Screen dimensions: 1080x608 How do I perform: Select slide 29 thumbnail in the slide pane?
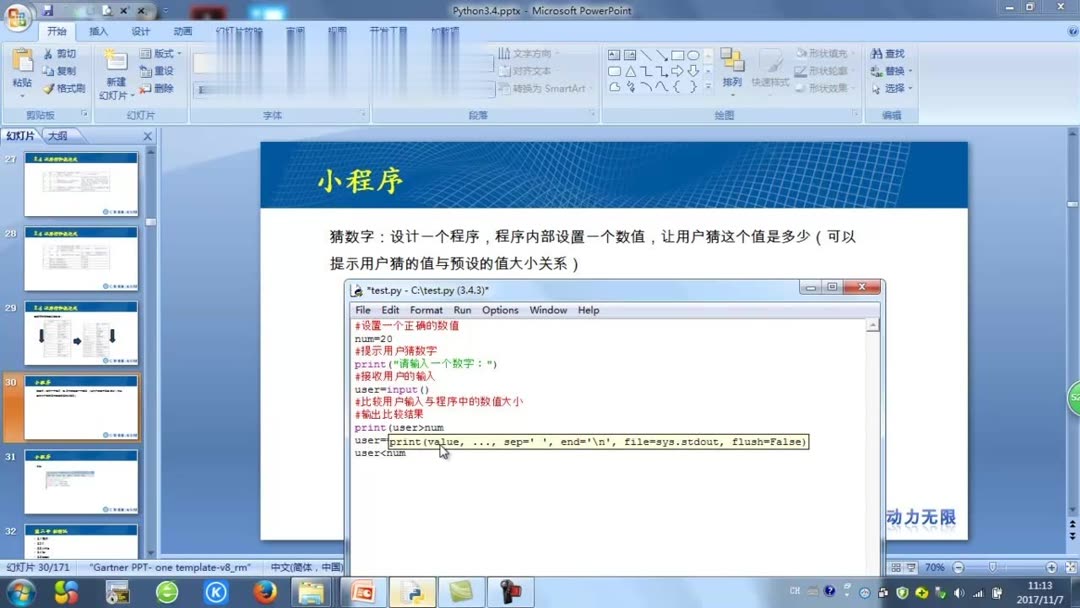tap(80, 335)
